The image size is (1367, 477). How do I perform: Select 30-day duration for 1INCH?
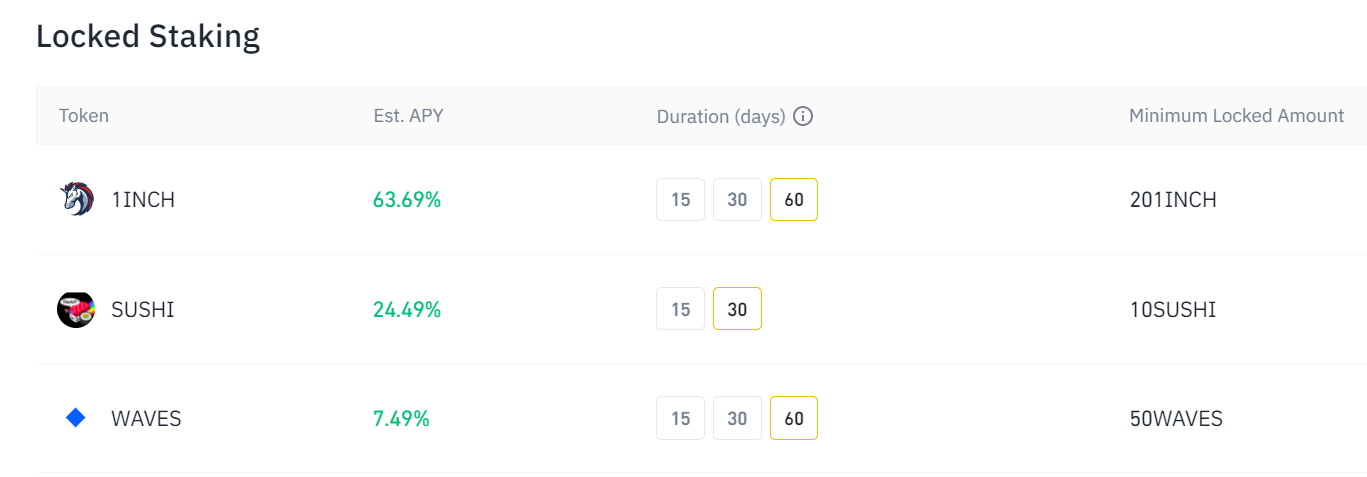point(737,199)
